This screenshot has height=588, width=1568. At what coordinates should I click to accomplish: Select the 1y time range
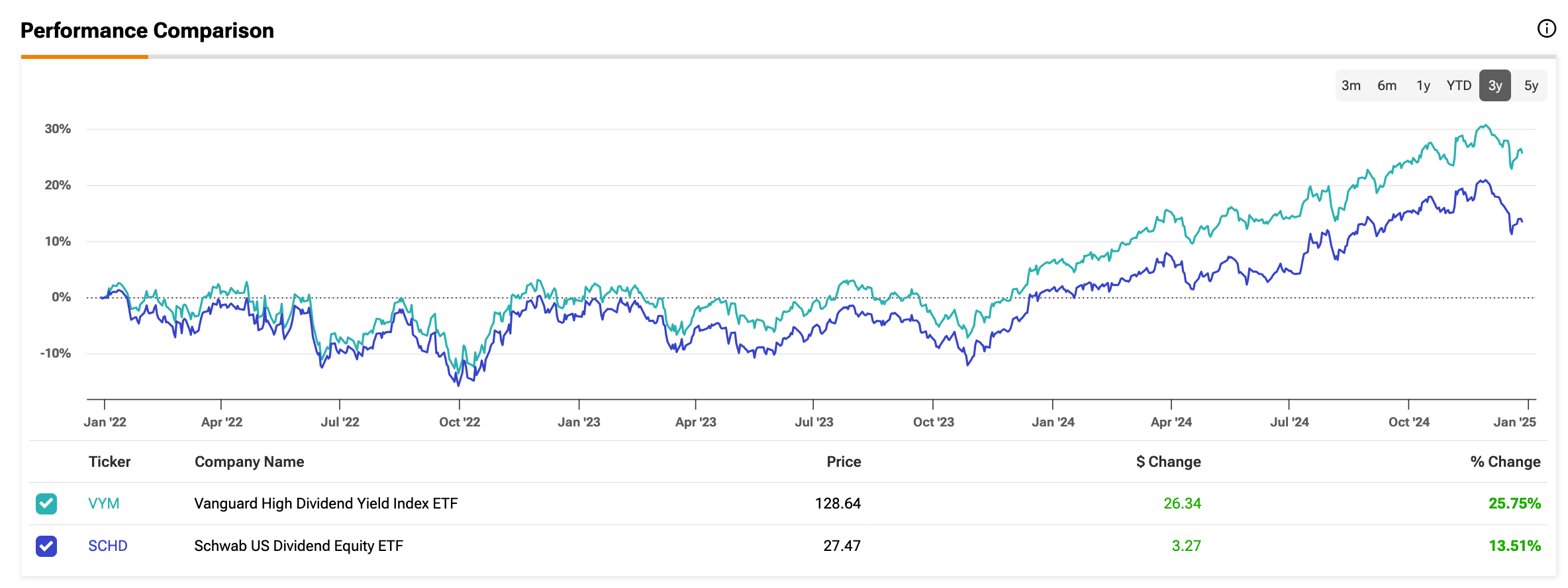1423,85
